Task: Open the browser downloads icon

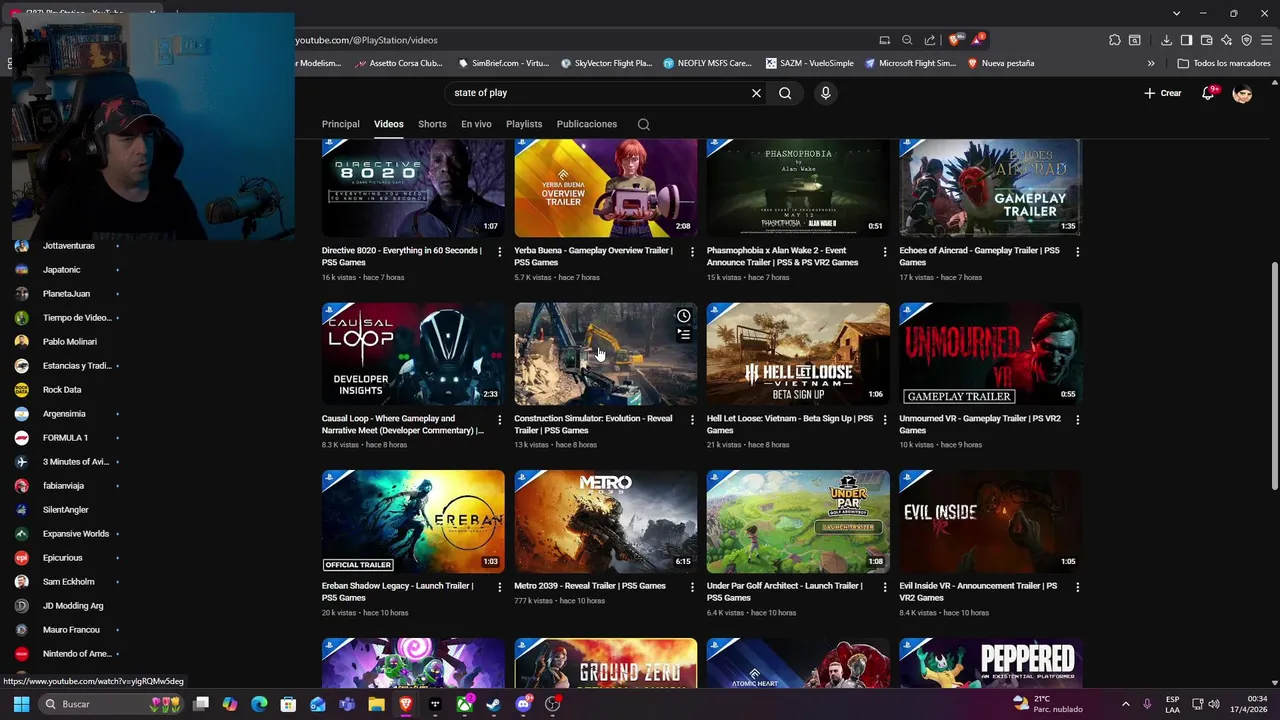Action: coord(1166,40)
